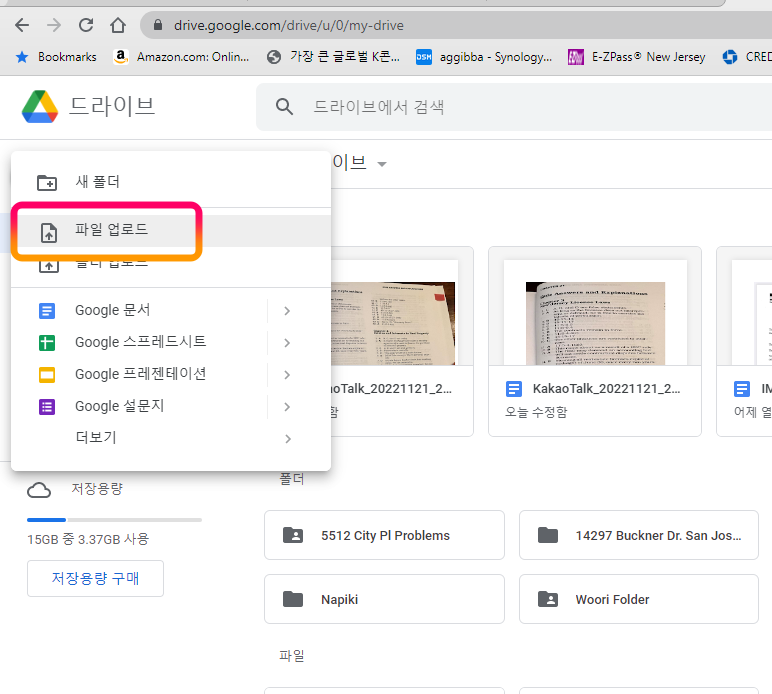772x694 pixels.
Task: Open the 가장 큰 글로벌 bookmark
Action: click(333, 57)
